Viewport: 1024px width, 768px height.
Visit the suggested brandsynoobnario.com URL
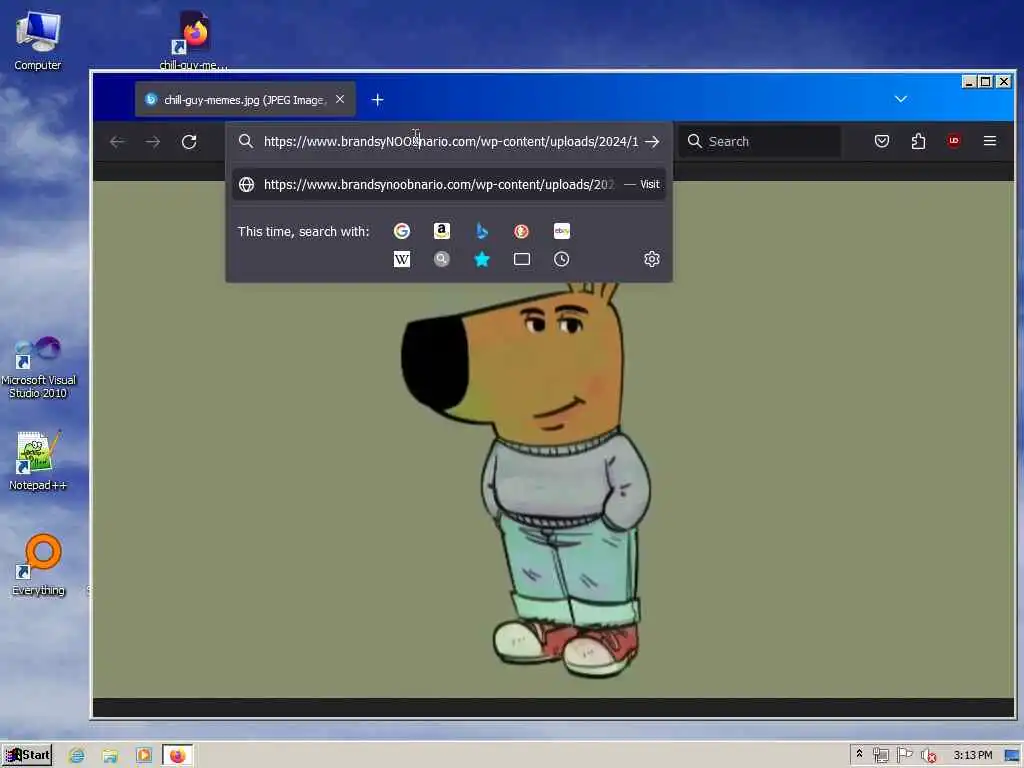point(449,185)
